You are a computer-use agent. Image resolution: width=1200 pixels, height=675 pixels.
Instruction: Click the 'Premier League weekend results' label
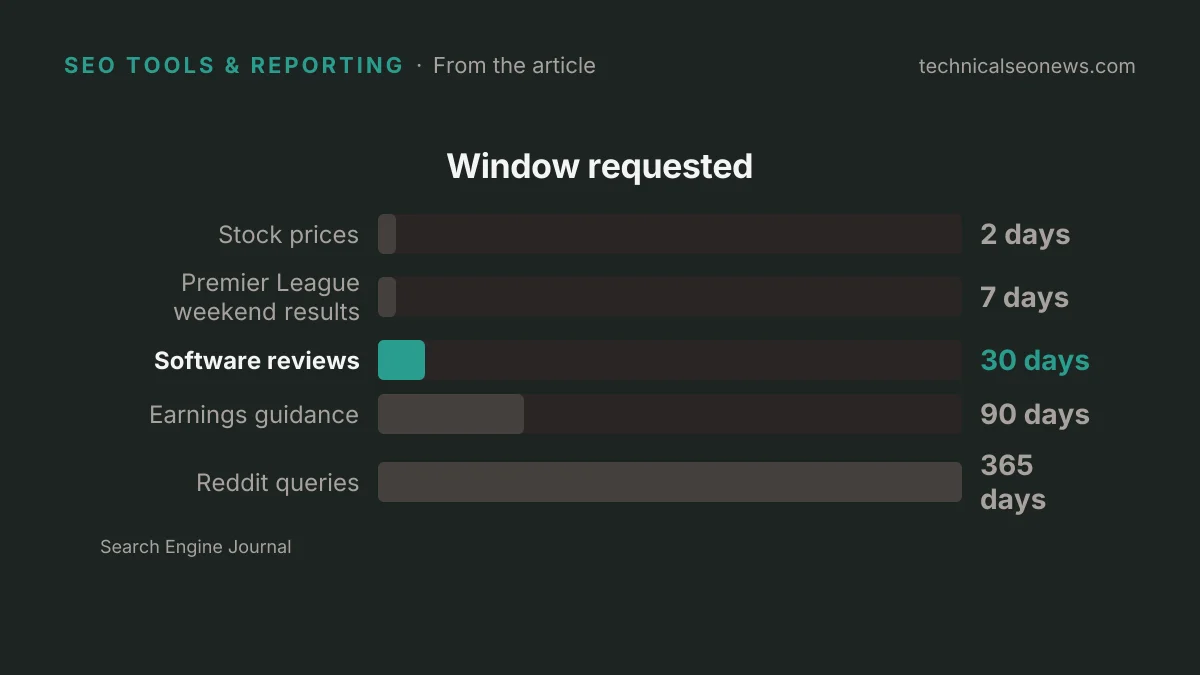click(x=266, y=298)
